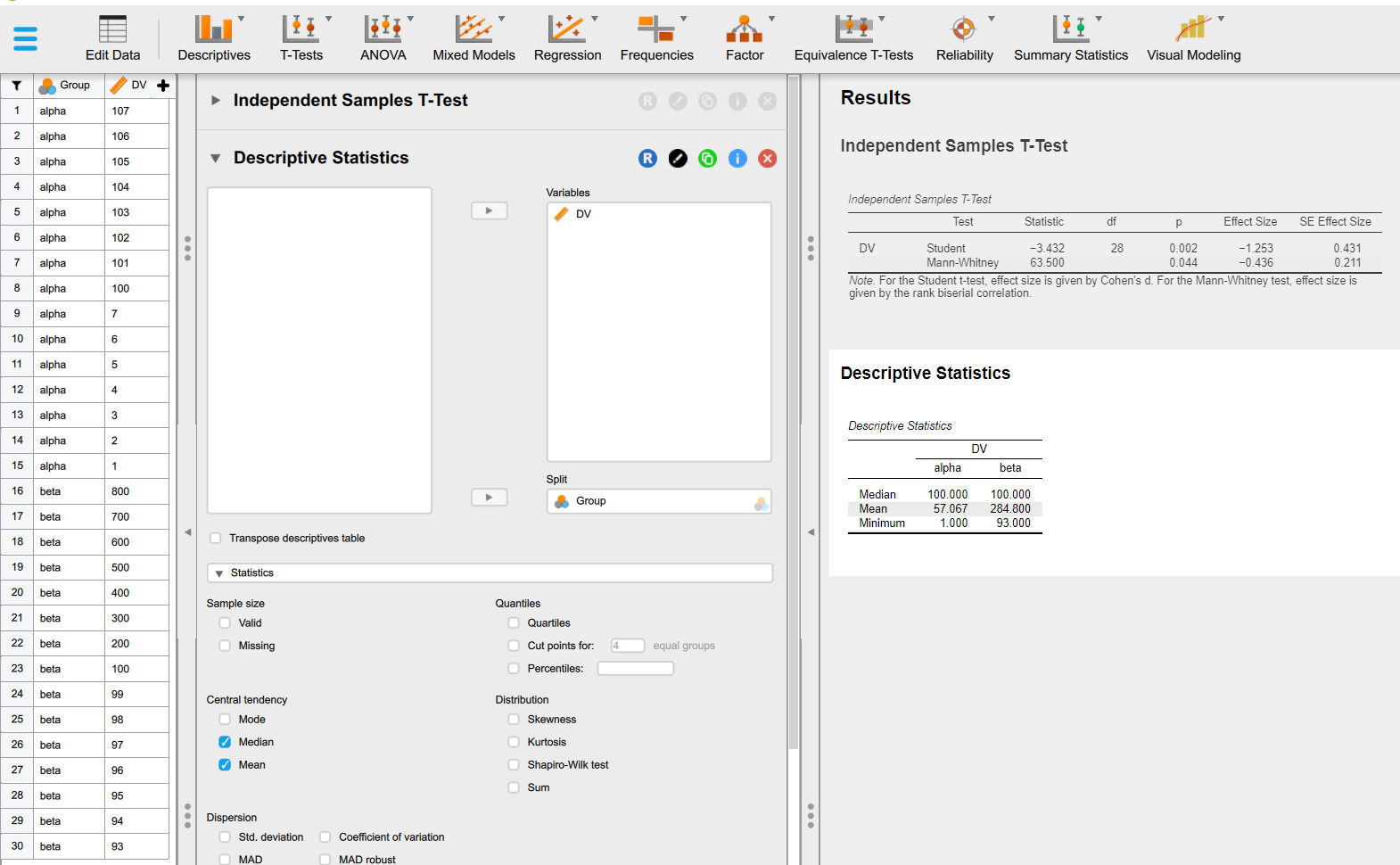Select row header number 15
Screen dimensions: 1400x865
(x=17, y=465)
